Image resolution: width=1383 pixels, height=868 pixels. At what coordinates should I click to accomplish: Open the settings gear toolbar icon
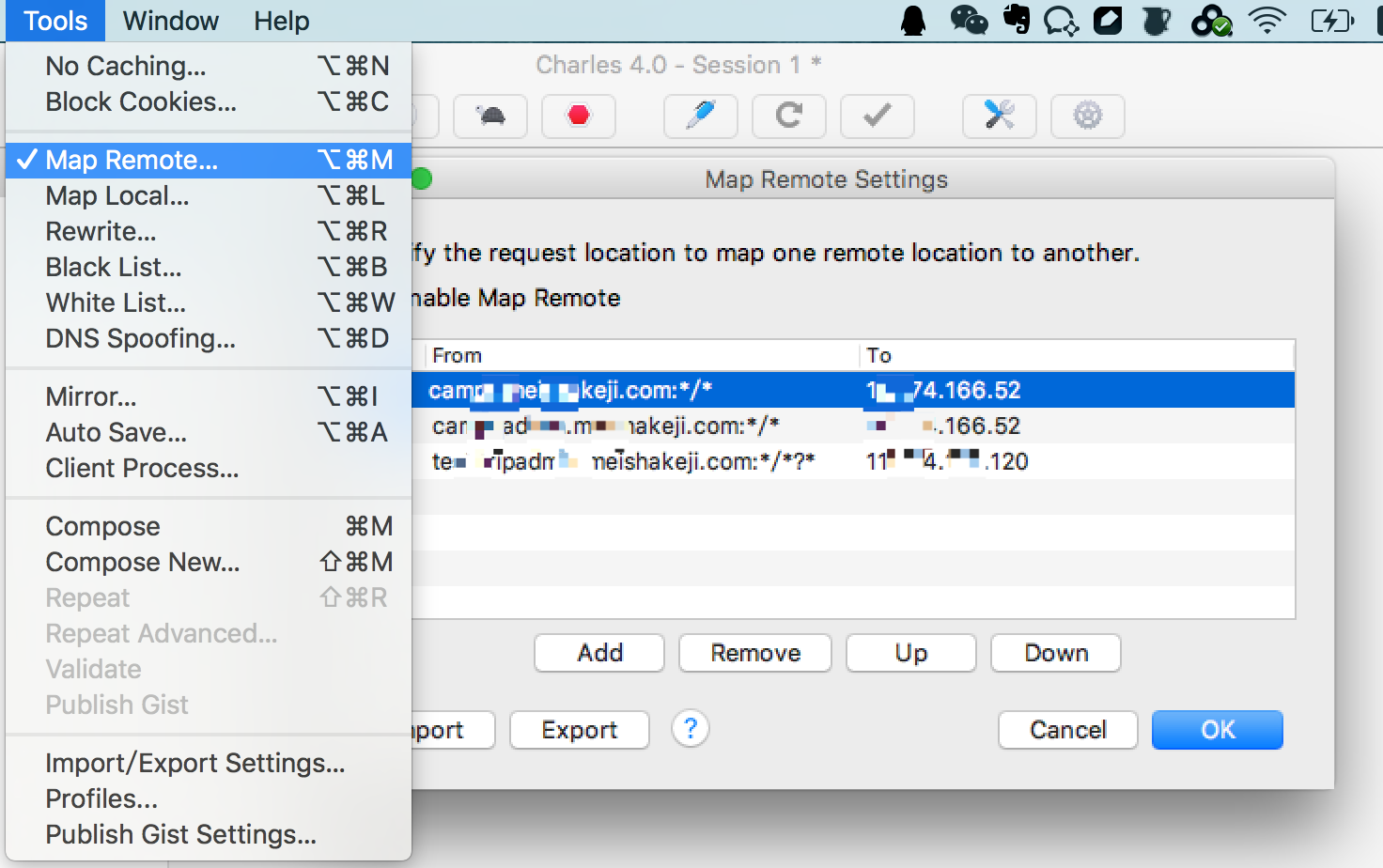(x=1088, y=116)
